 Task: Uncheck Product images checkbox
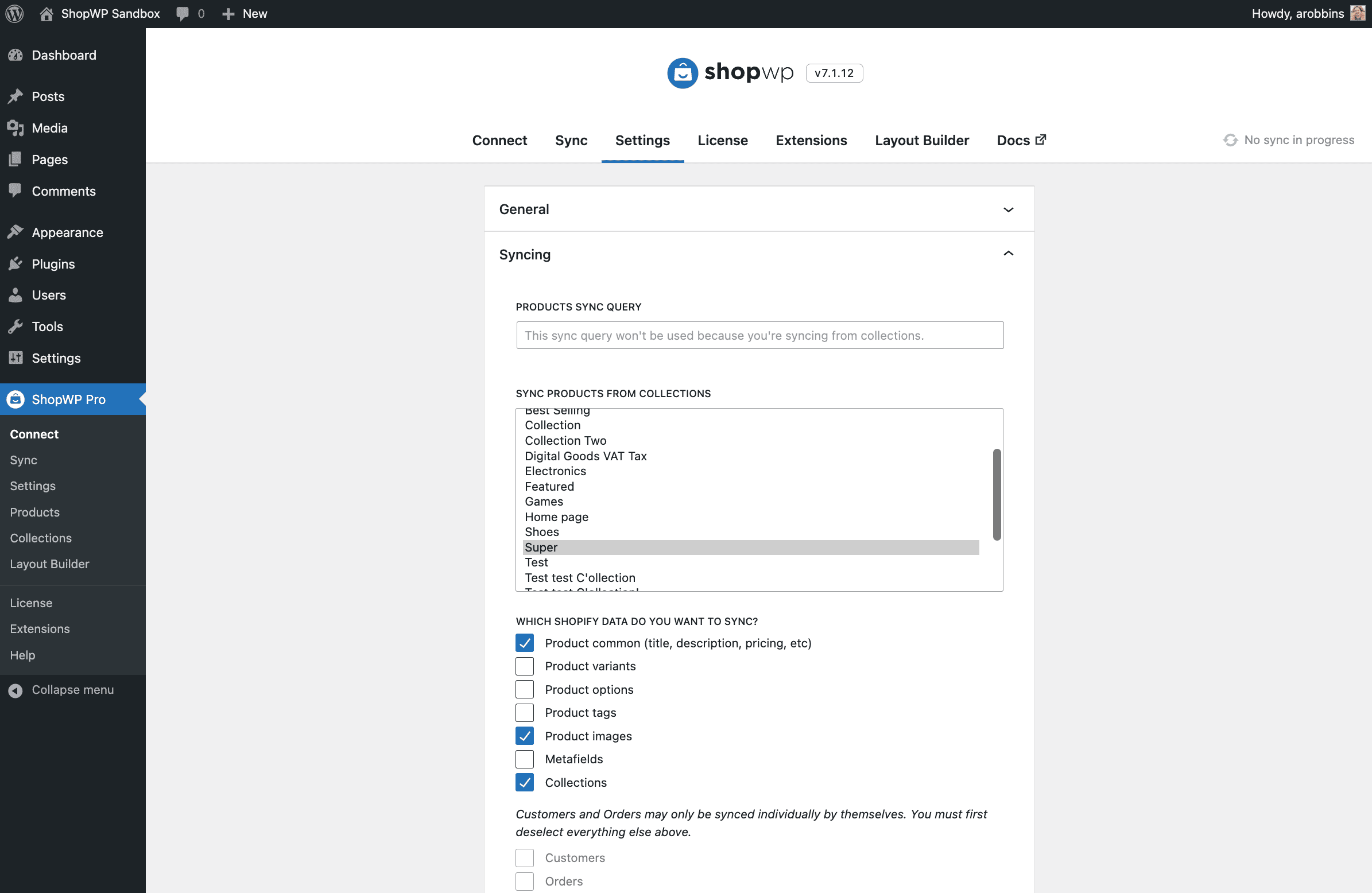[x=525, y=736]
